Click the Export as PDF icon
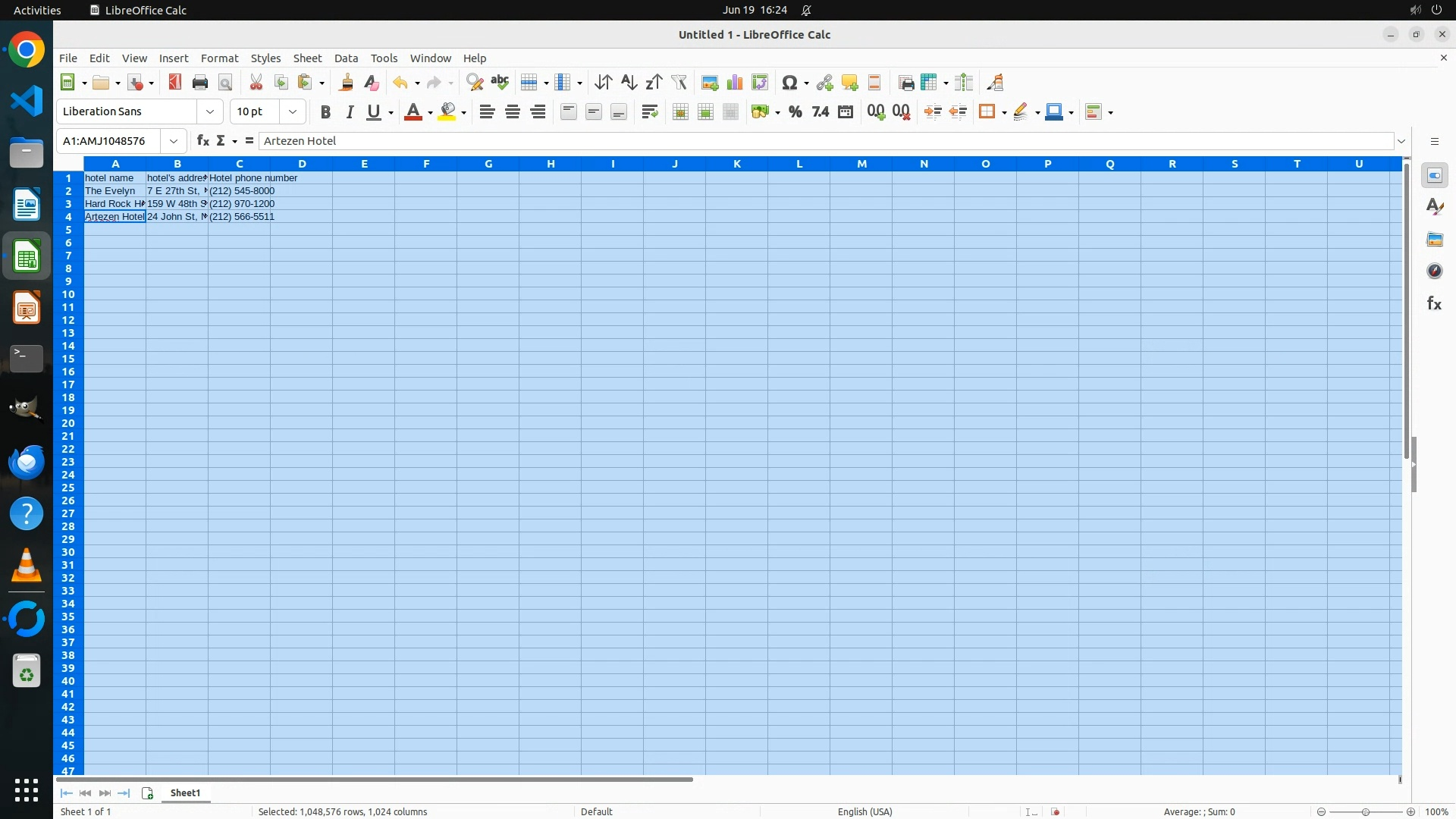 coord(175,83)
